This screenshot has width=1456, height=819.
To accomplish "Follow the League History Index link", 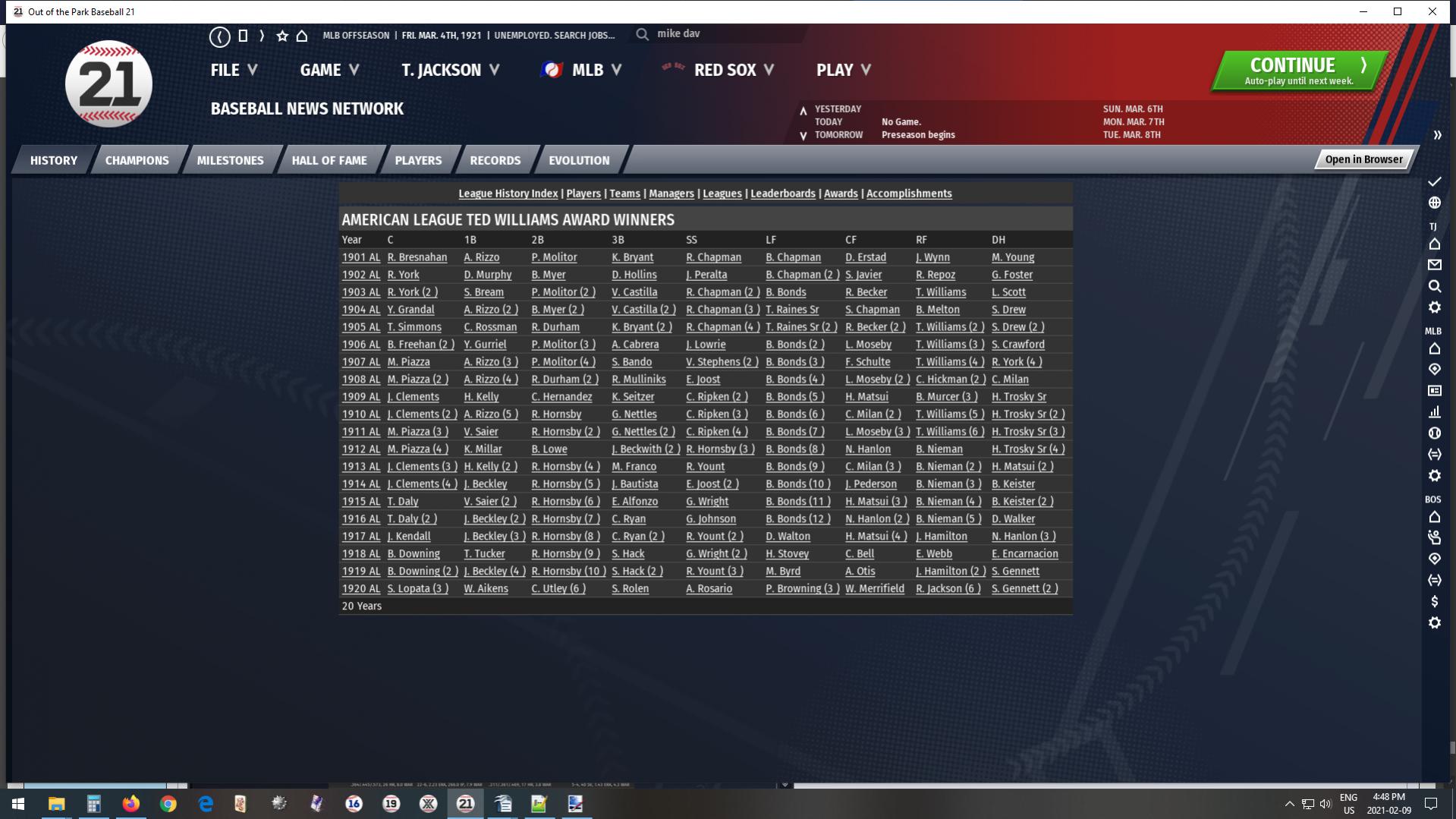I will [x=508, y=194].
